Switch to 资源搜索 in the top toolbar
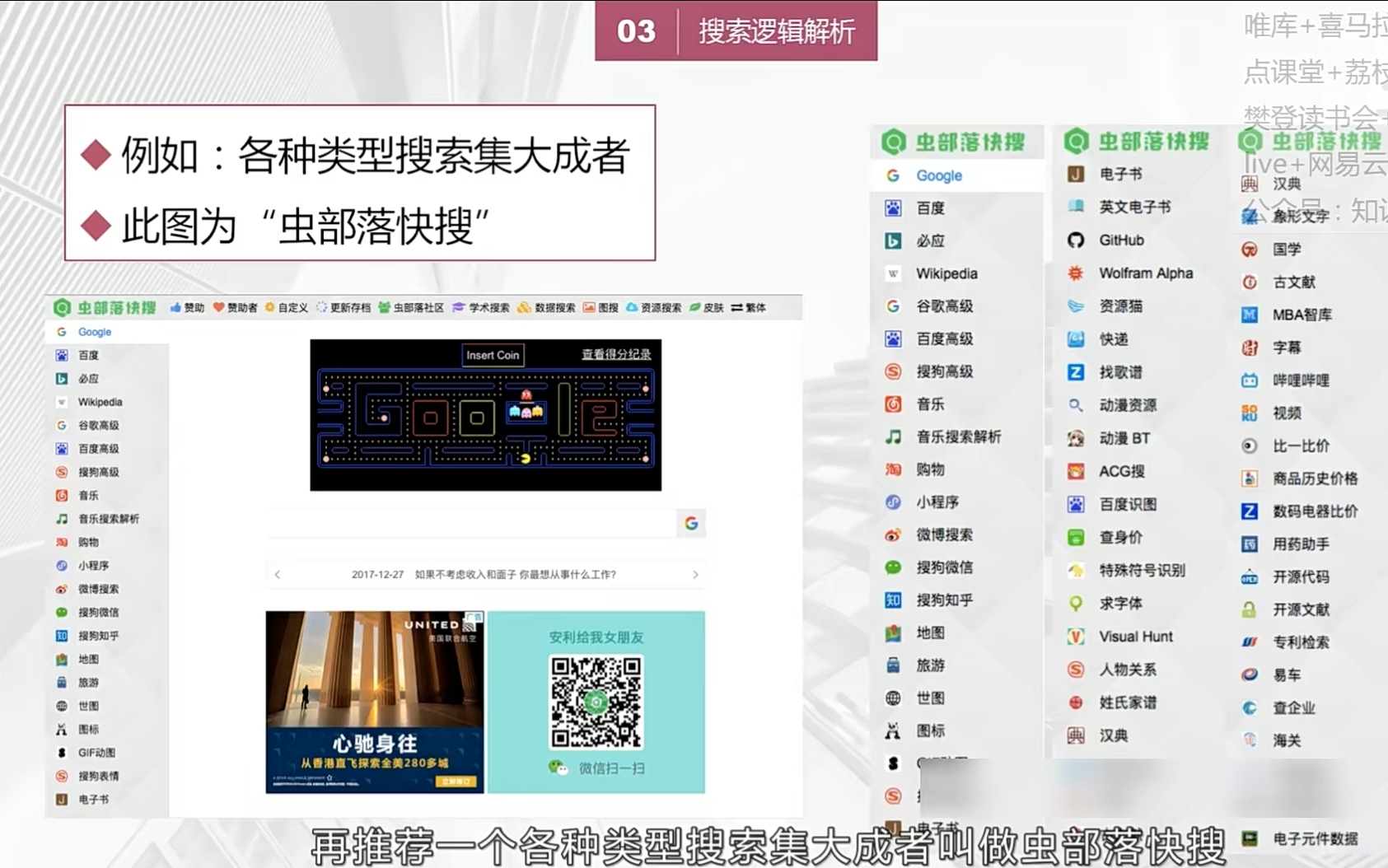 653,307
